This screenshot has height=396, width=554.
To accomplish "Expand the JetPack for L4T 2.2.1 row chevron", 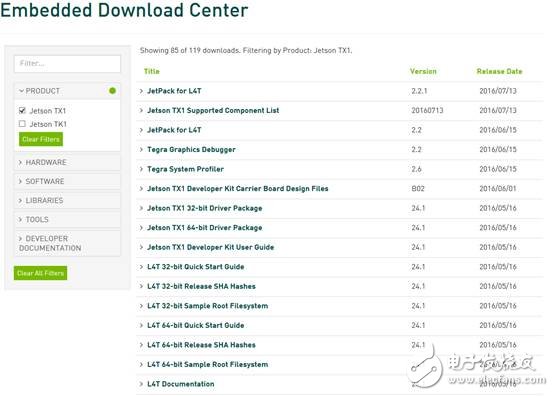I will pyautogui.click(x=141, y=91).
